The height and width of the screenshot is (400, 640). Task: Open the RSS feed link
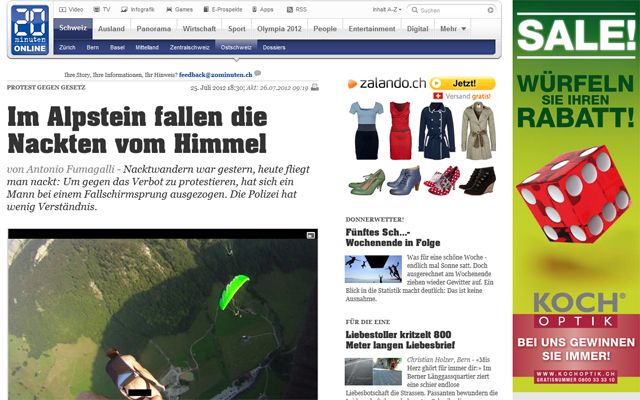pyautogui.click(x=300, y=9)
